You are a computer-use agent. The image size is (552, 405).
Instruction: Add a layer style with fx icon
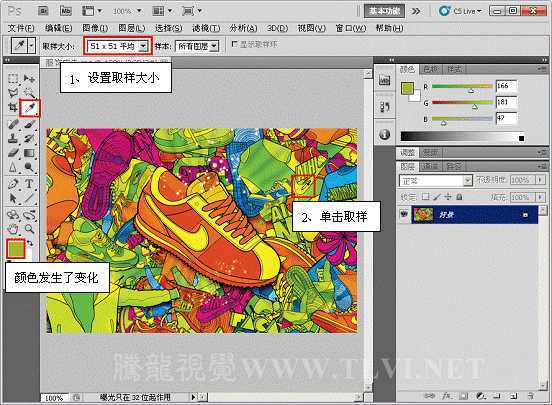click(447, 396)
